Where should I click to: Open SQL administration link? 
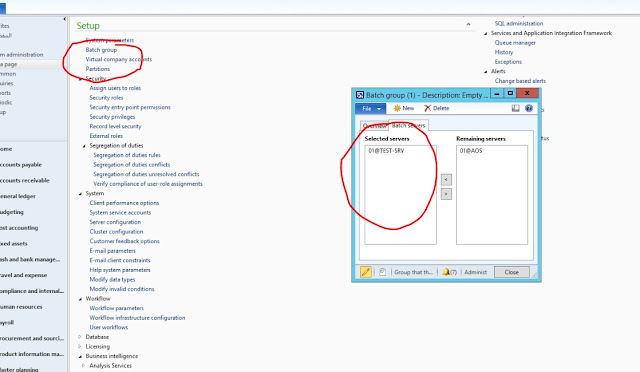(519, 24)
